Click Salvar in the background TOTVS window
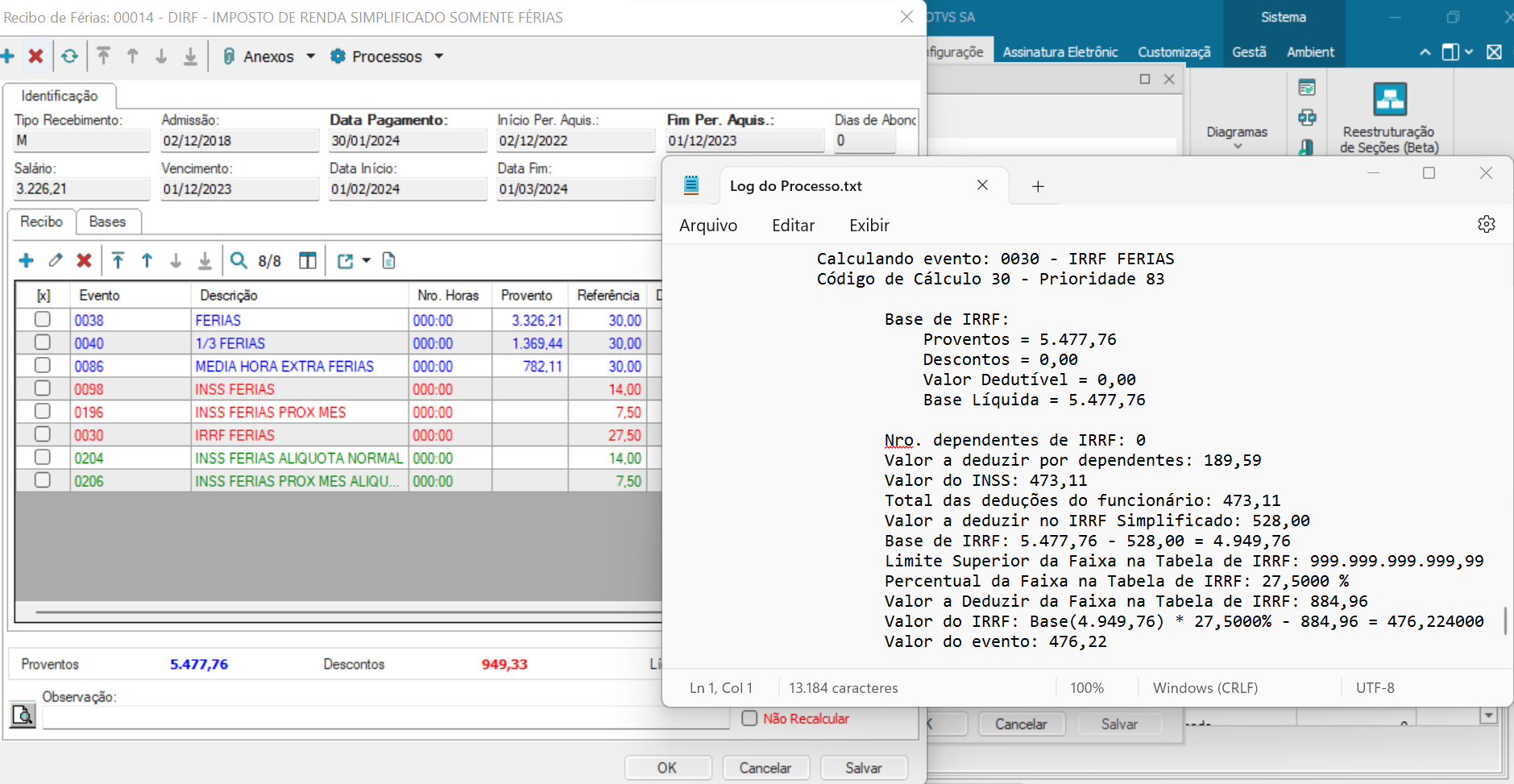The image size is (1514, 784). click(x=1119, y=724)
